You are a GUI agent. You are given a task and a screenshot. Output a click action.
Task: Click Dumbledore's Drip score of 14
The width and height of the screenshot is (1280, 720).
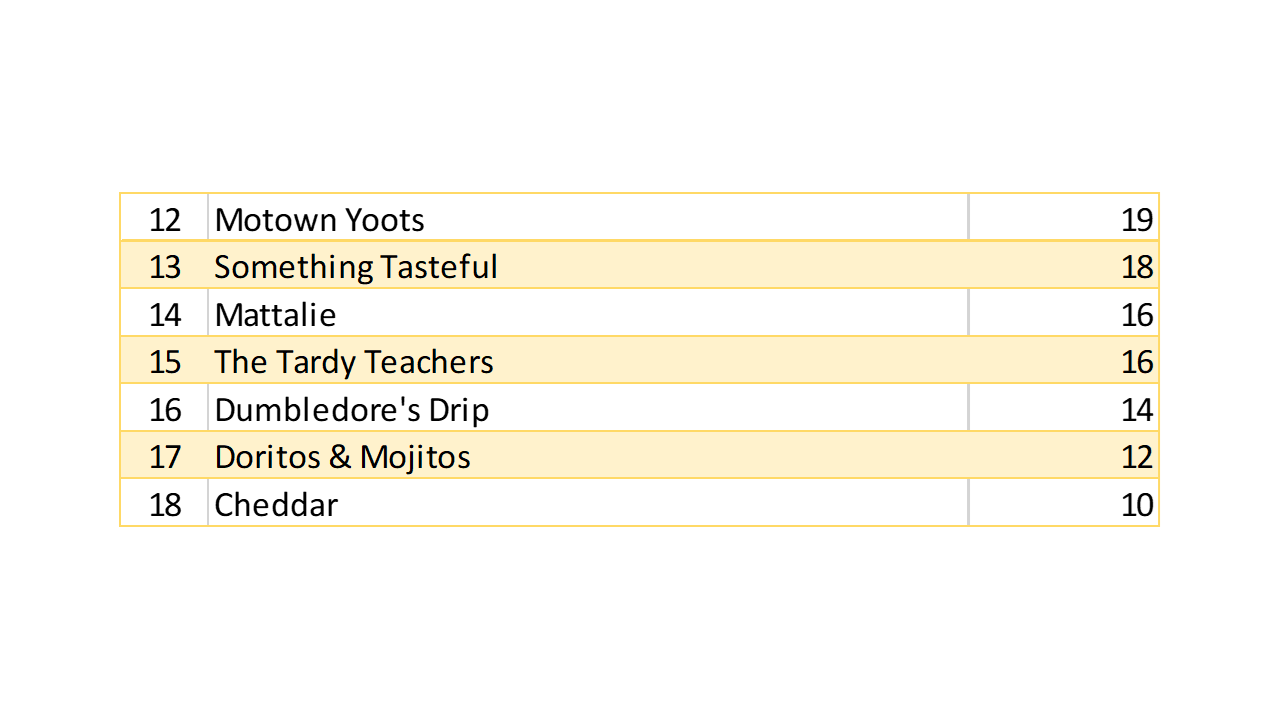pyautogui.click(x=1137, y=410)
